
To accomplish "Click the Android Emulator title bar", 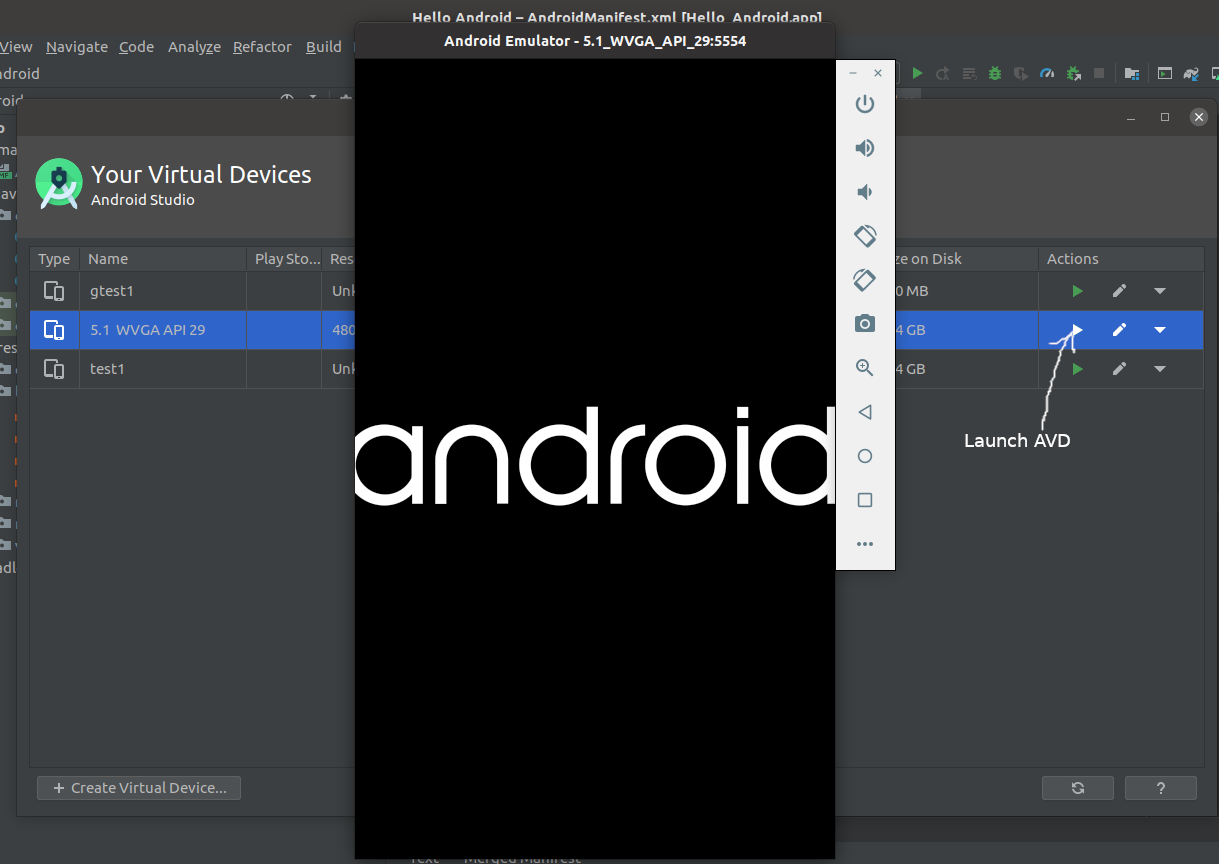I will 595,41.
